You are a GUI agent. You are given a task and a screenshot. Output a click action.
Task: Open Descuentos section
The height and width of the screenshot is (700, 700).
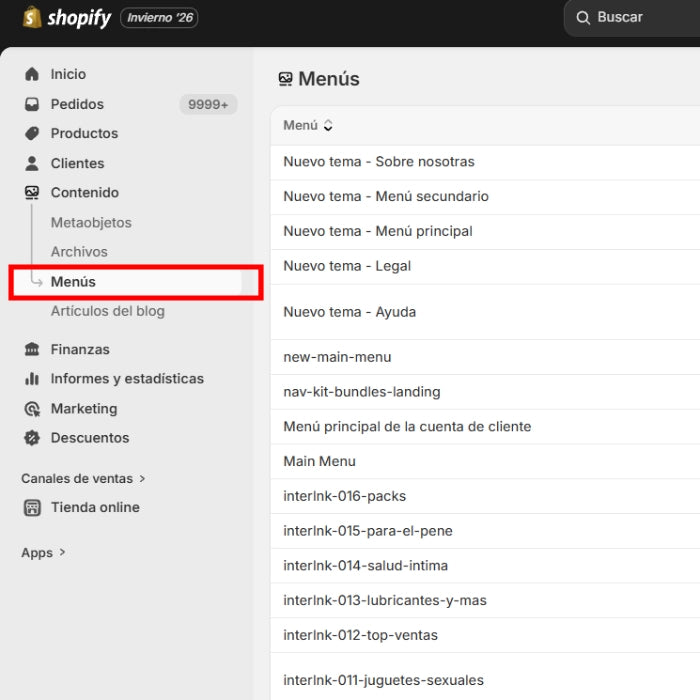(90, 438)
